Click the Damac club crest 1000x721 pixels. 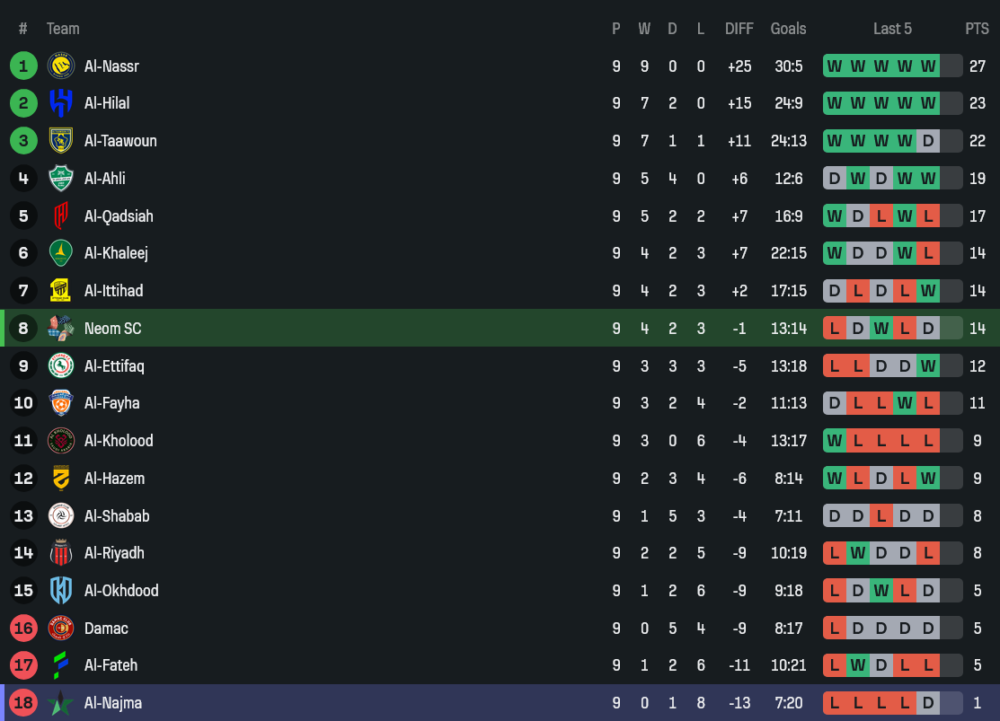click(61, 628)
